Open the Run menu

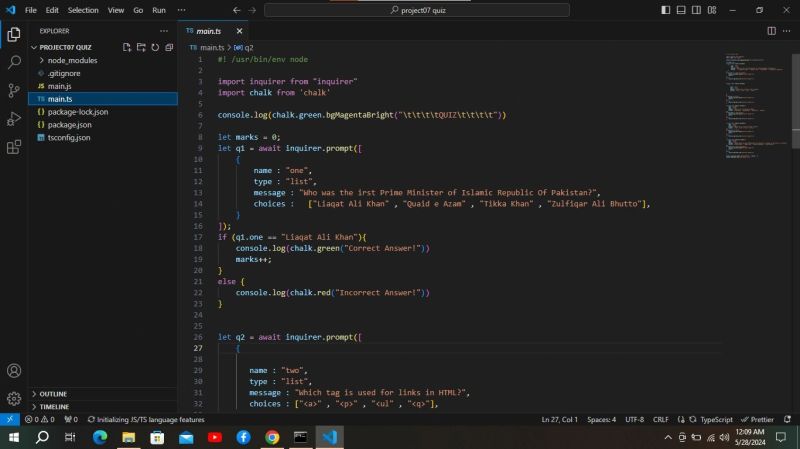159,10
